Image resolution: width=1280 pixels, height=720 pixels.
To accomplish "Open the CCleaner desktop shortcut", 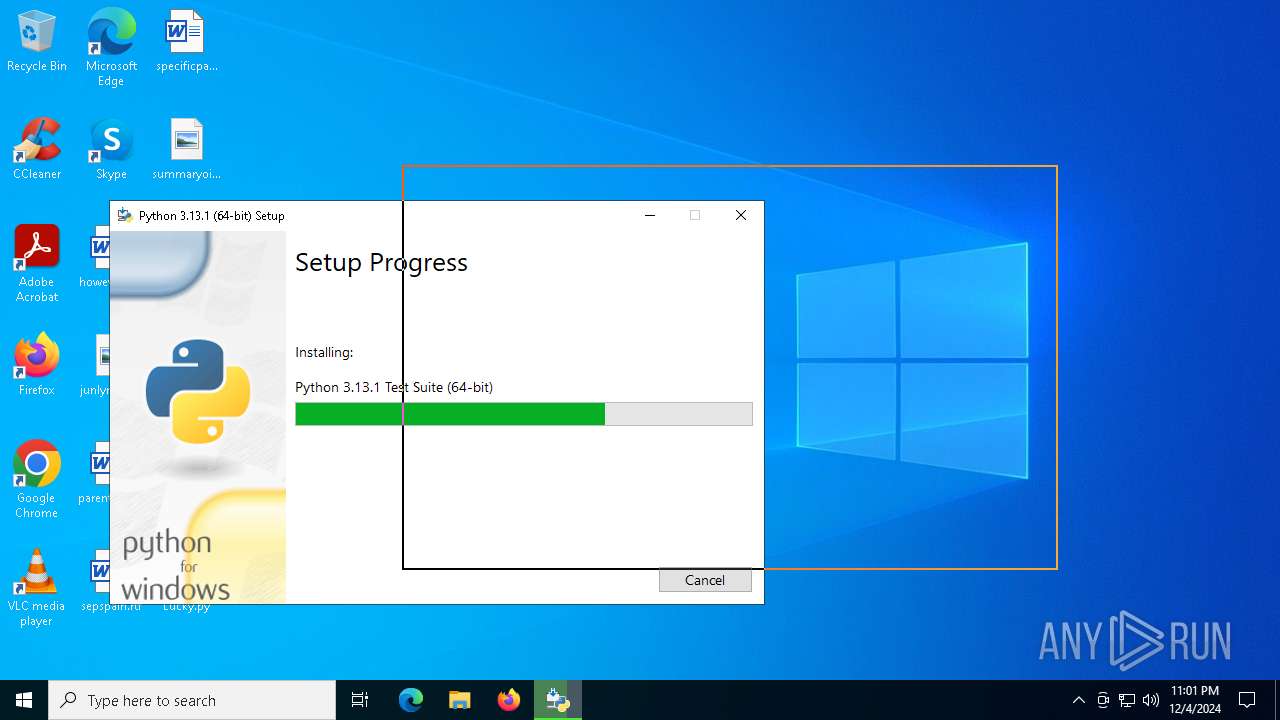I will [37, 150].
